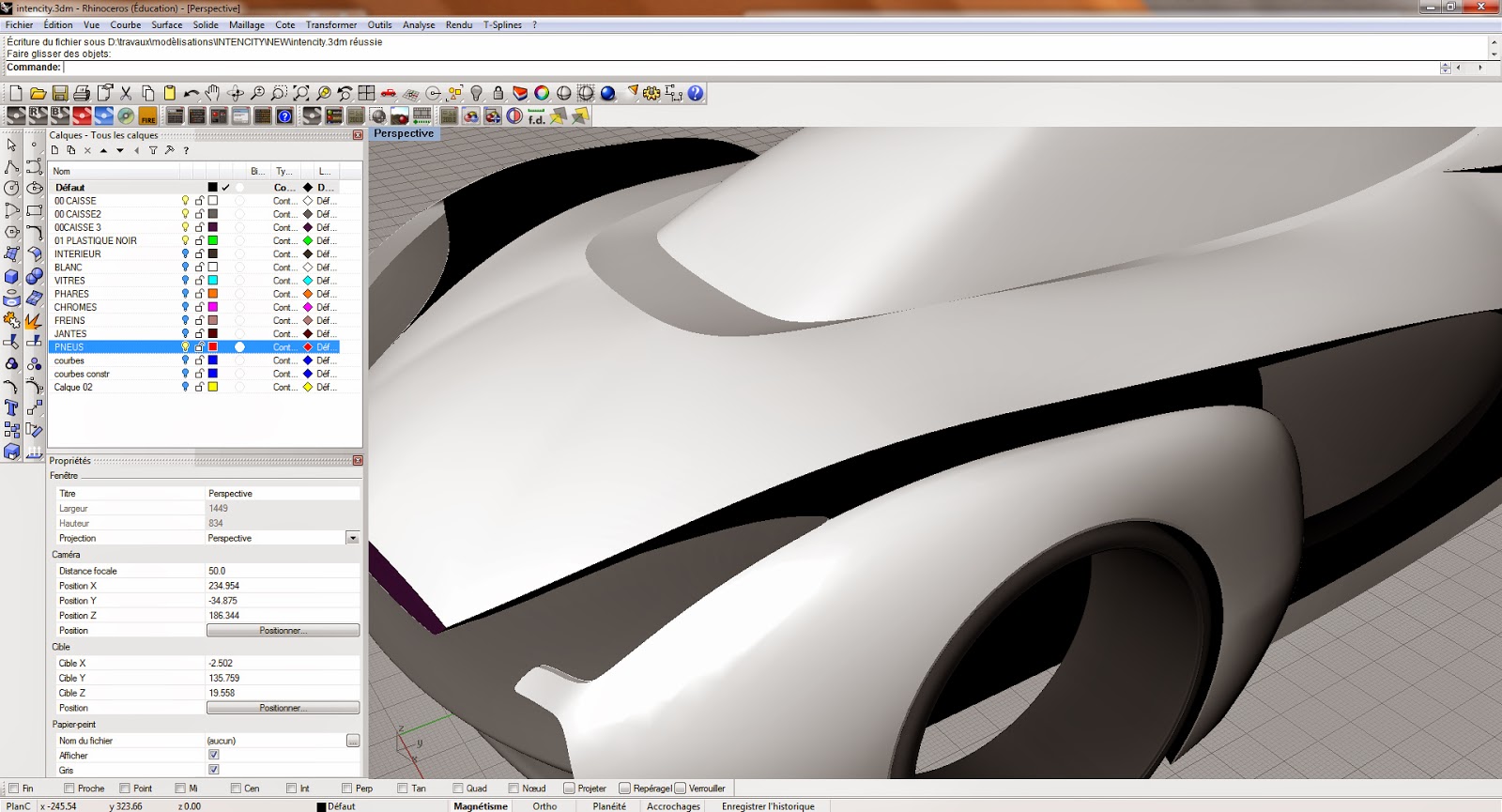This screenshot has width=1502, height=812.
Task: Click the red car toolbar icon
Action: (389, 93)
